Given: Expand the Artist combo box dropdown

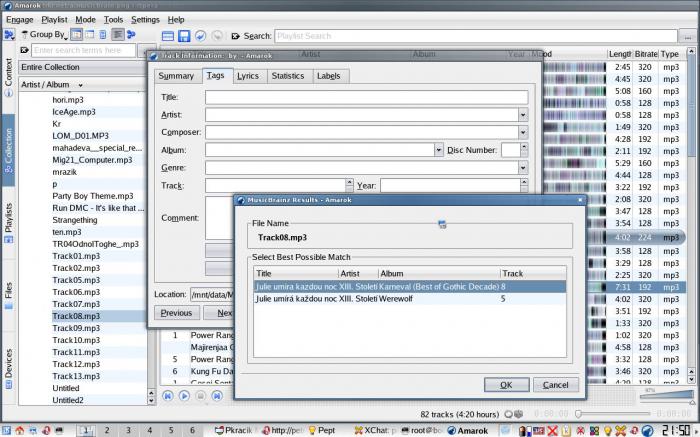Looking at the screenshot, I should pos(523,115).
